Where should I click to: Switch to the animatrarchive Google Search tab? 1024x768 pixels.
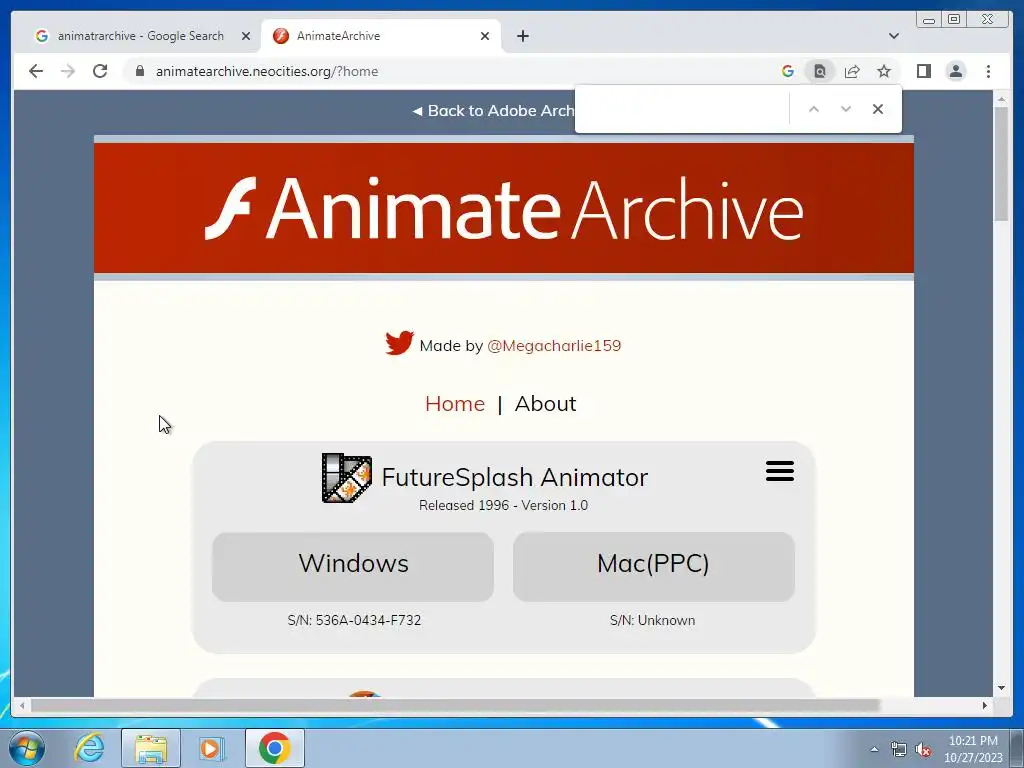coord(140,36)
